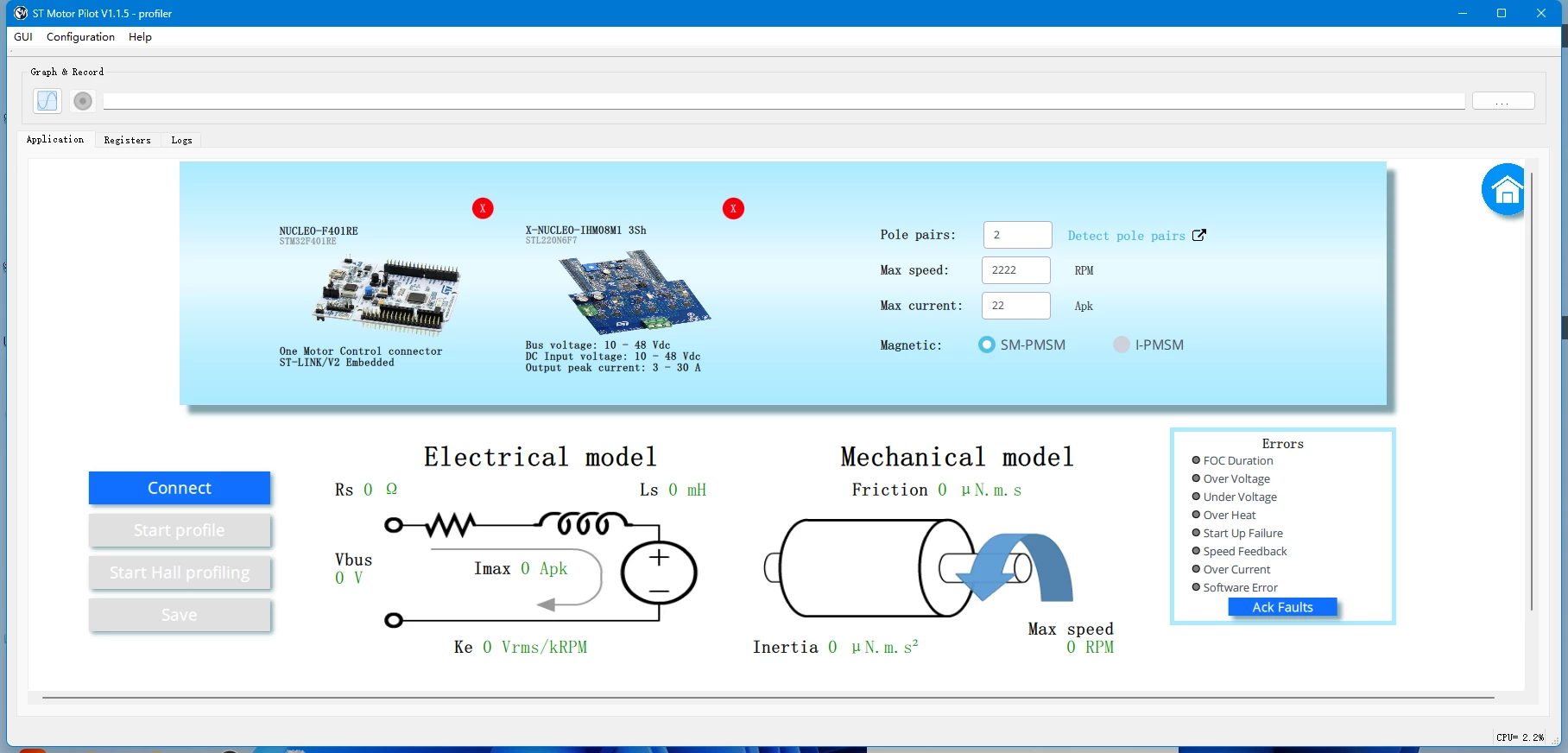
Task: Click the Pole pairs input field
Action: [x=1017, y=235]
